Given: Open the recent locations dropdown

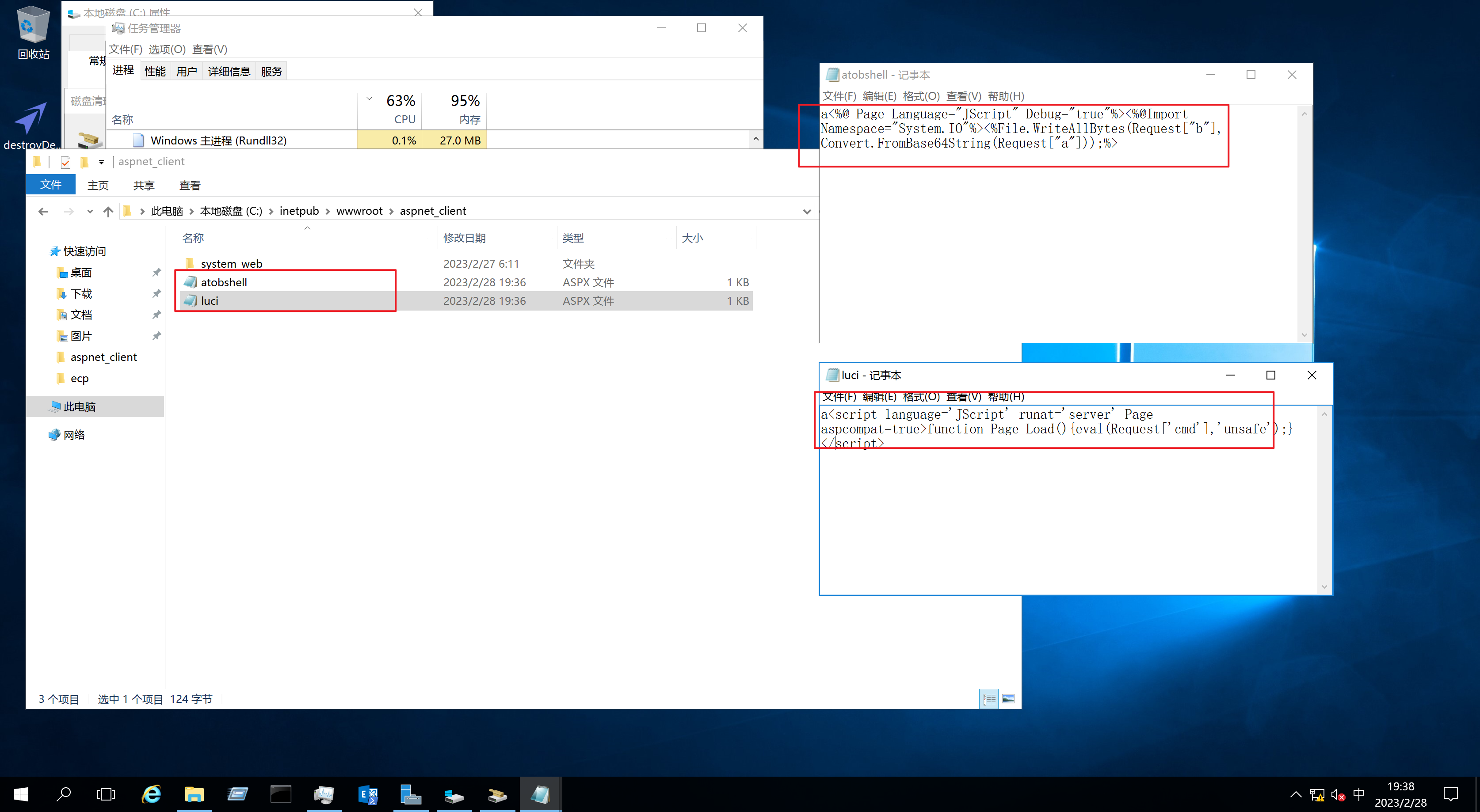Looking at the screenshot, I should click(90, 211).
